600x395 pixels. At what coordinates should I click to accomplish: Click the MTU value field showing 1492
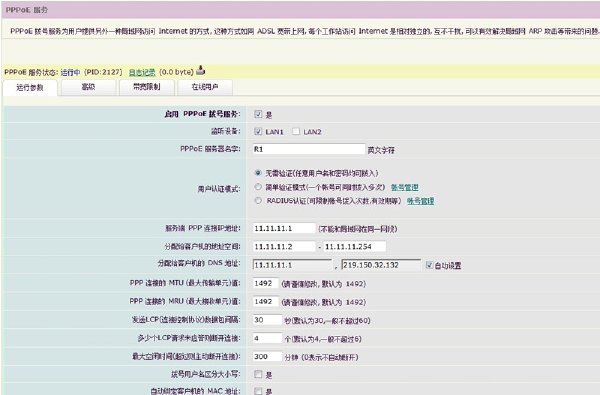pyautogui.click(x=266, y=283)
